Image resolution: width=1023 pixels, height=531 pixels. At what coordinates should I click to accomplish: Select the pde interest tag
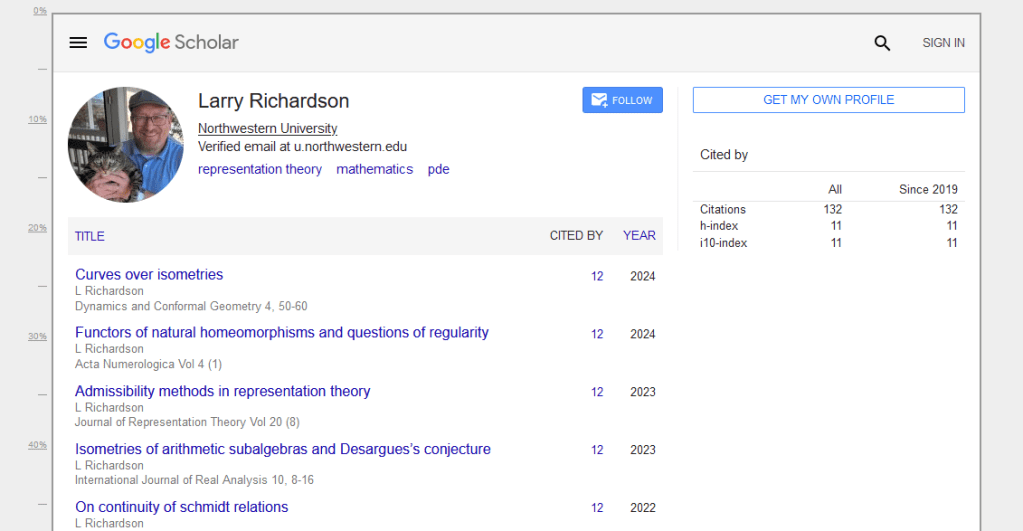(x=438, y=170)
